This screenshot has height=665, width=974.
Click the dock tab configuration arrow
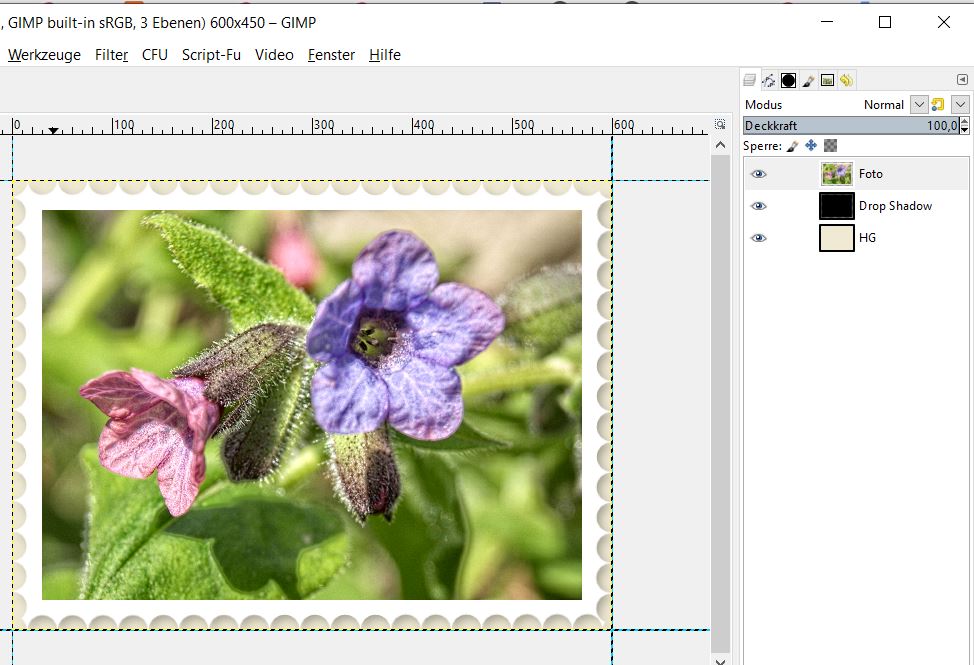point(962,81)
